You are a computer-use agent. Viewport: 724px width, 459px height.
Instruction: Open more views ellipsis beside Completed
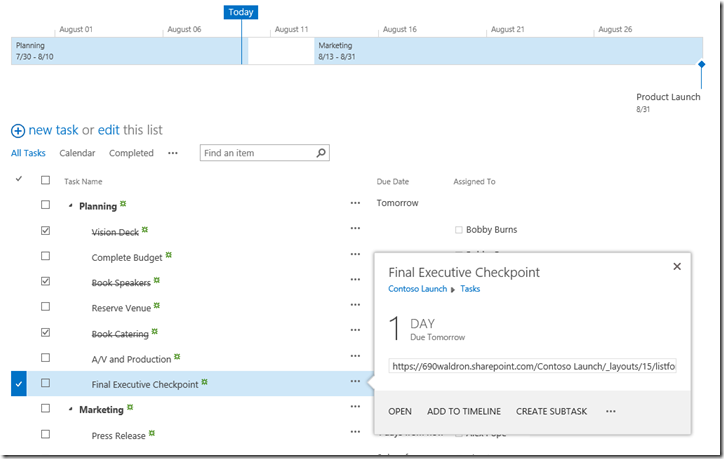tap(173, 153)
